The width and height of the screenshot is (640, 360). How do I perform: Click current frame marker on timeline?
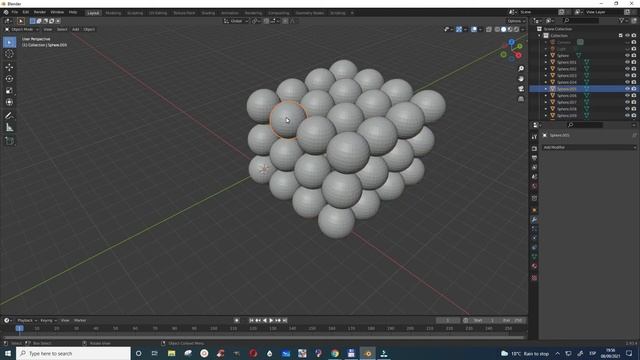click(19, 328)
